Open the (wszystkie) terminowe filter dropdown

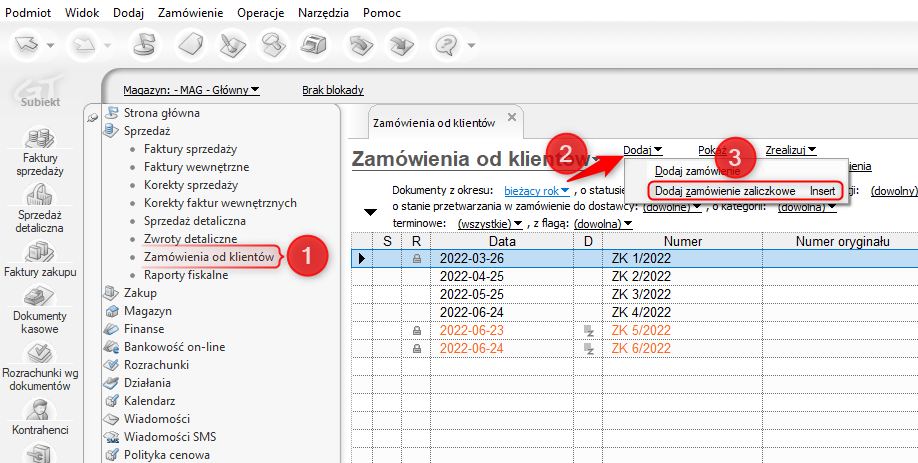pyautogui.click(x=490, y=223)
